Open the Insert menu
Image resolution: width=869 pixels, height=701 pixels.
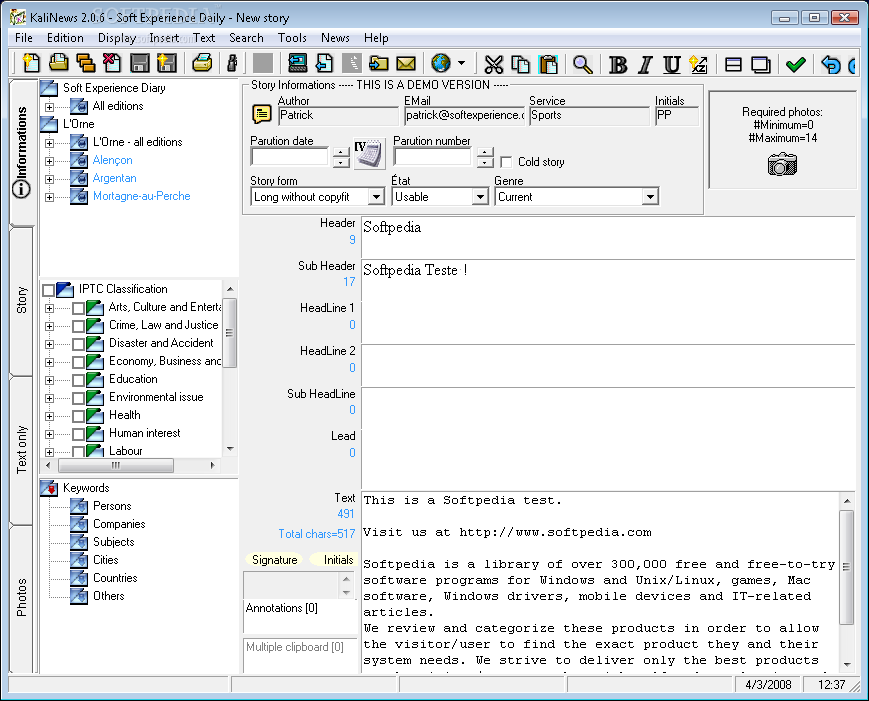(164, 38)
